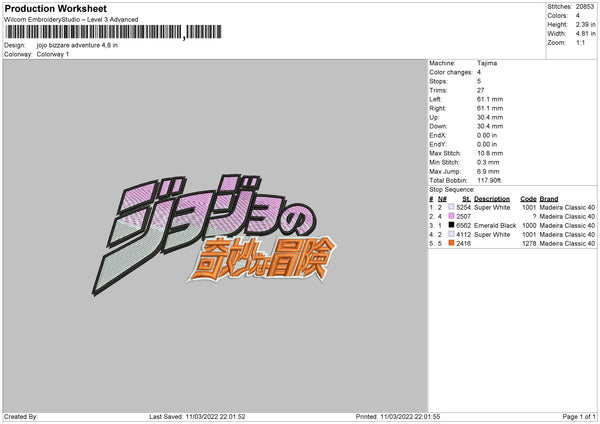
Task: Click the Code column header
Action: pyautogui.click(x=528, y=199)
